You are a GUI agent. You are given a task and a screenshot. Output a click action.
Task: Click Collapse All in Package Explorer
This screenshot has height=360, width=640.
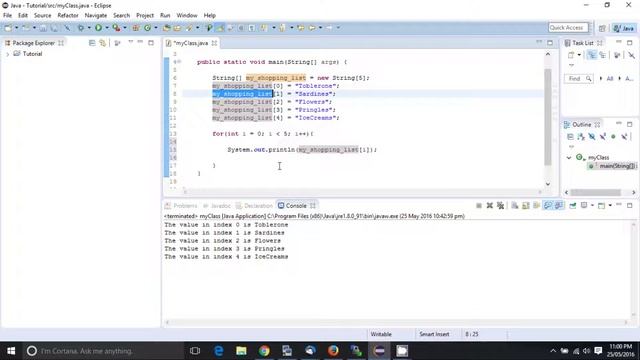92,43
